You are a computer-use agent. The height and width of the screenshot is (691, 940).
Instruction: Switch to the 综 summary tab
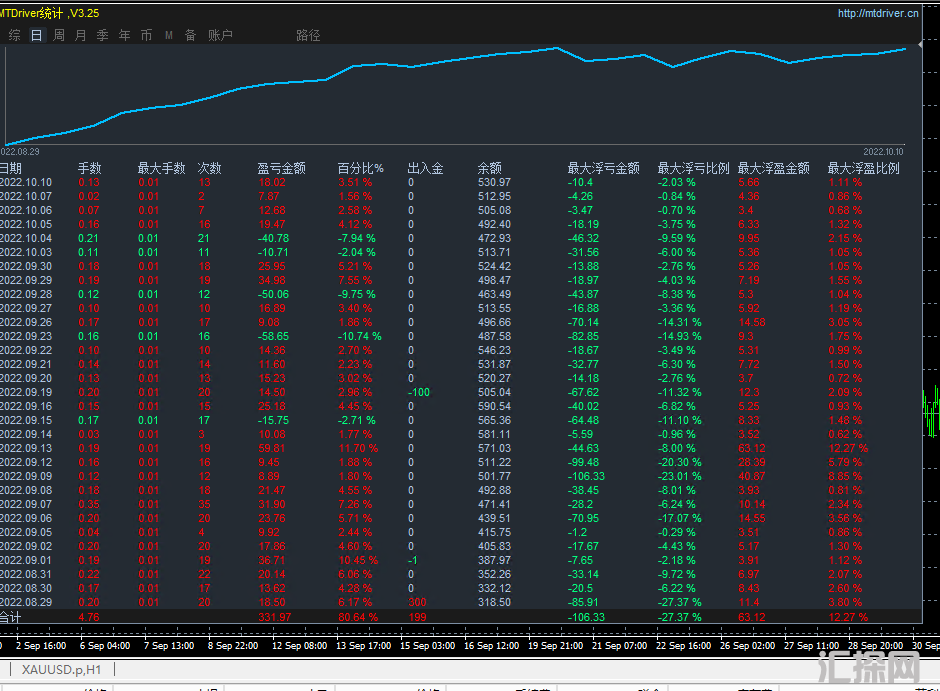[x=14, y=35]
